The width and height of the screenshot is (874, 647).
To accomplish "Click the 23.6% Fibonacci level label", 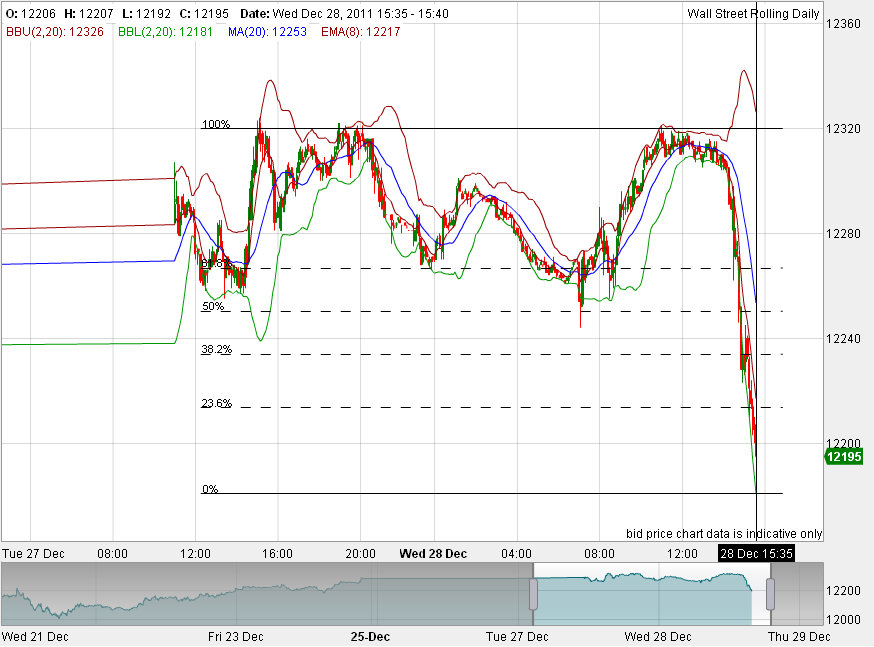I will pyautogui.click(x=215, y=403).
